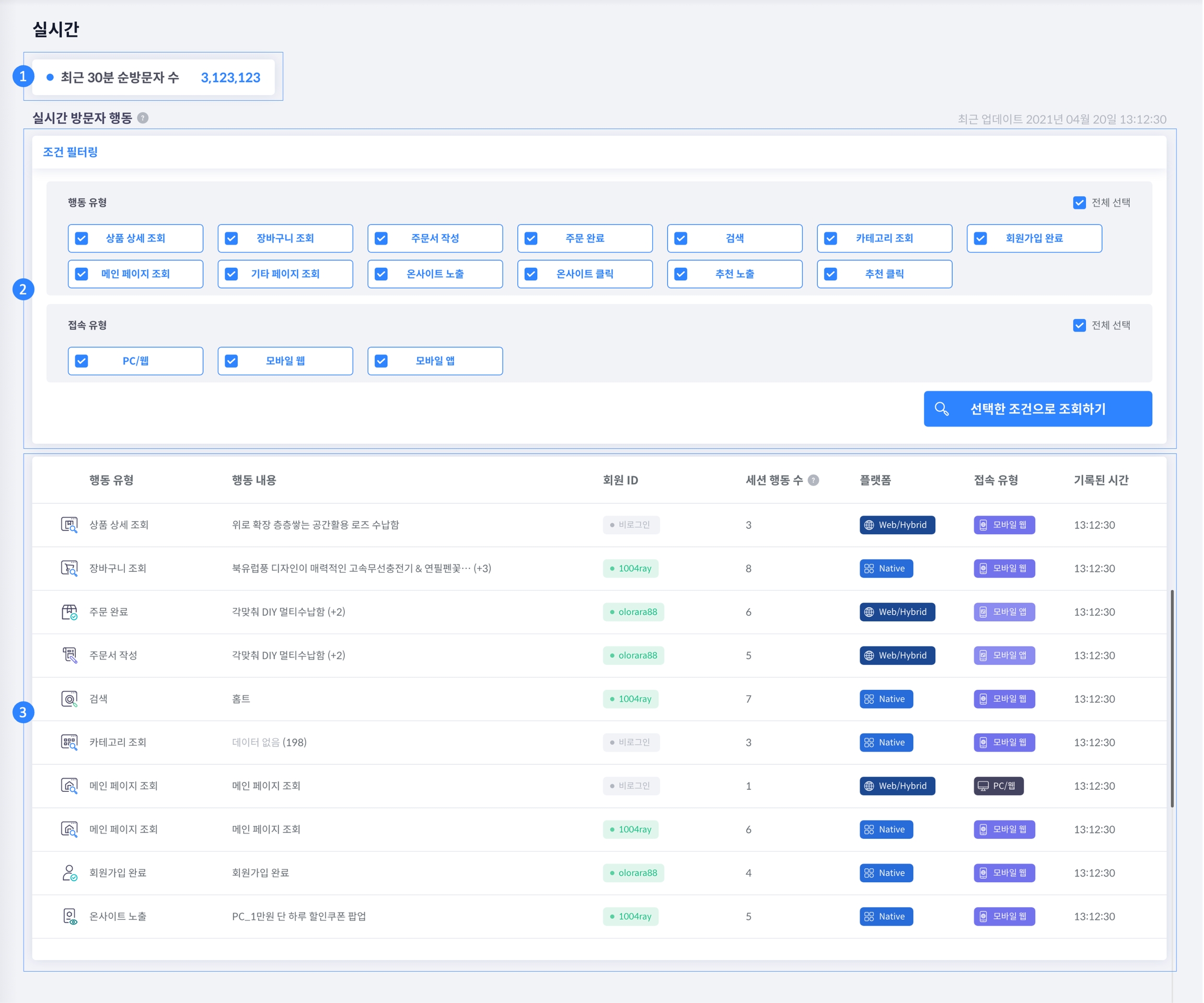Click the order complete row icon

pos(70,612)
